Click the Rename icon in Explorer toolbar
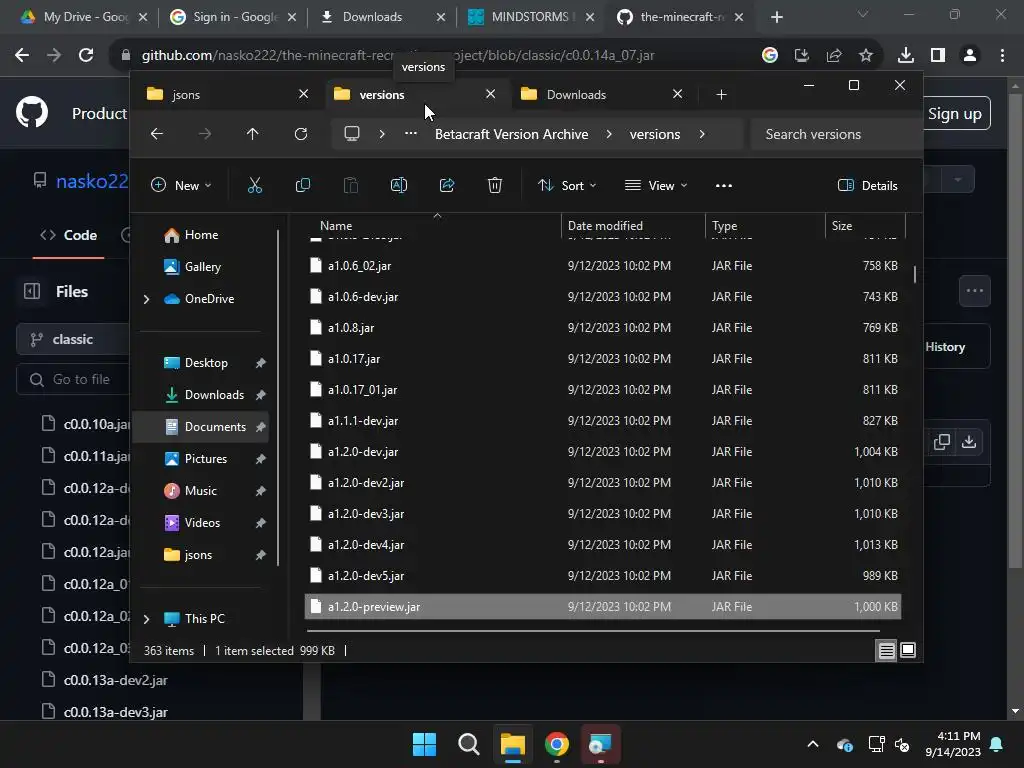Screen dimensions: 1024x768 click(399, 185)
